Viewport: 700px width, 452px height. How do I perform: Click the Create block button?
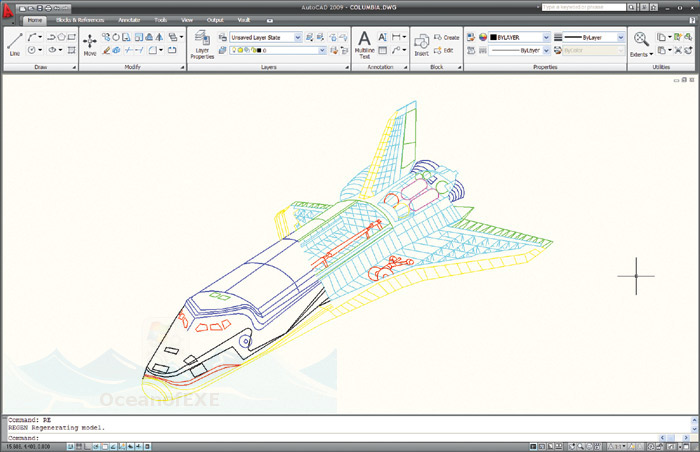point(446,38)
